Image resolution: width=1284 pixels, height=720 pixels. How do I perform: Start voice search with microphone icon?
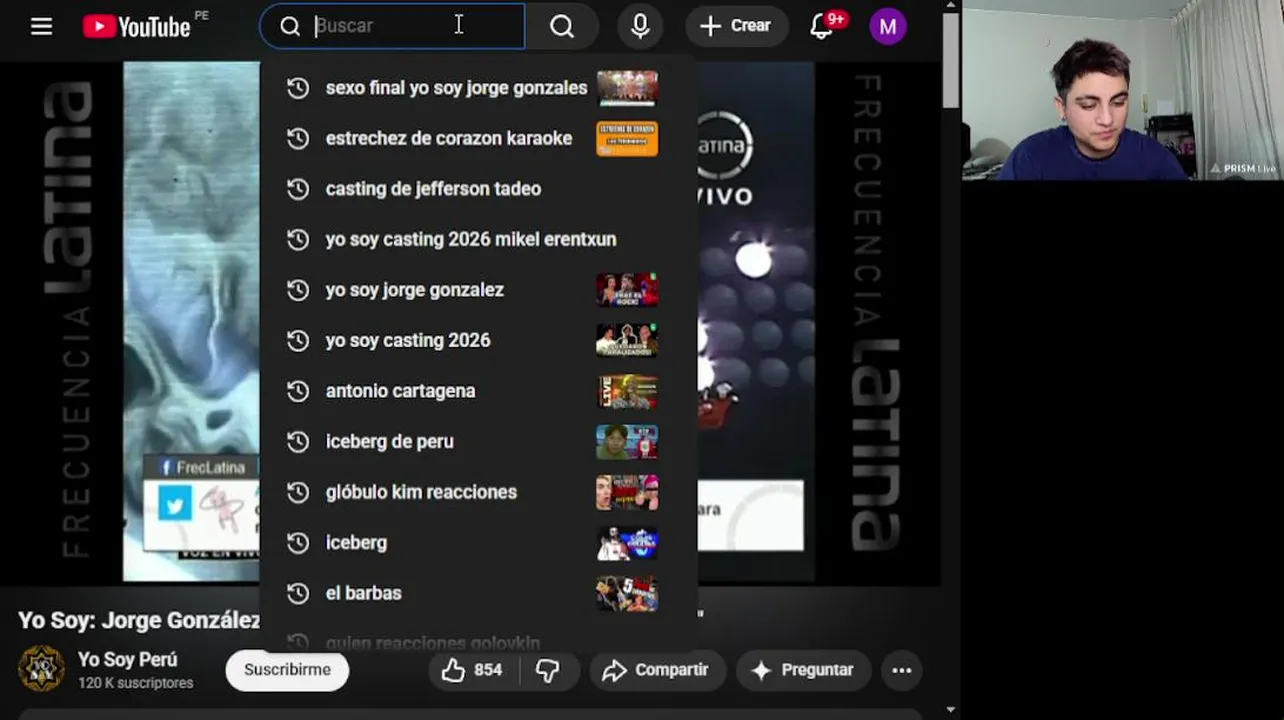pyautogui.click(x=640, y=27)
